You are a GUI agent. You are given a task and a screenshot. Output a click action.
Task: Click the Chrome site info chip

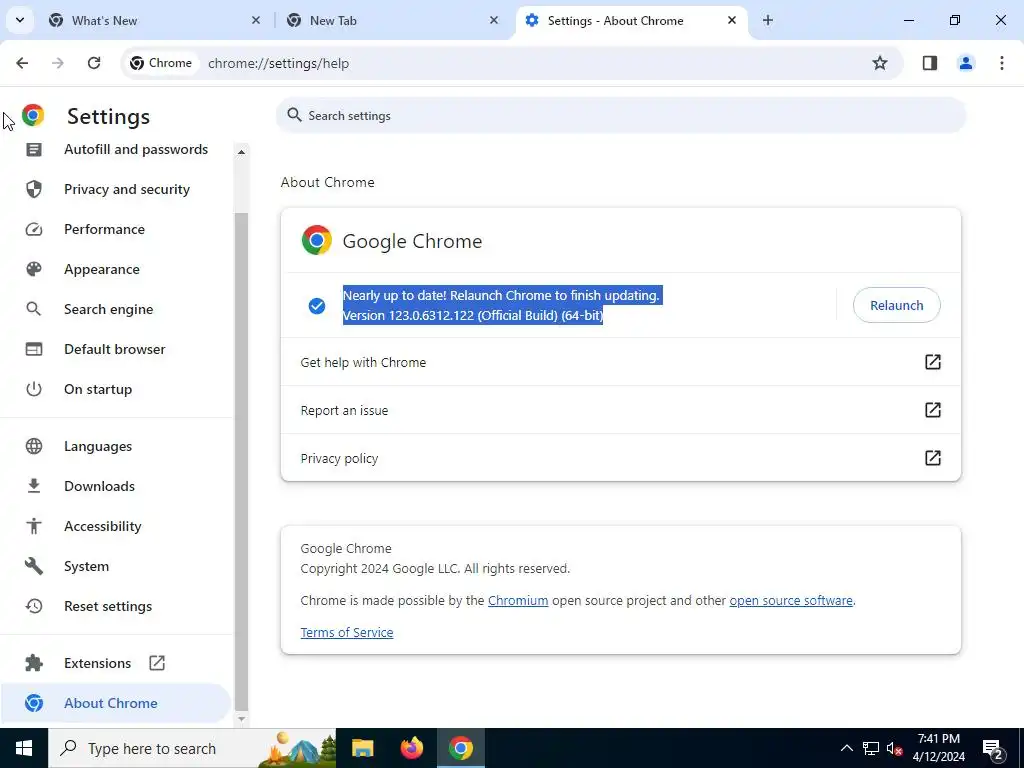[x=161, y=63]
